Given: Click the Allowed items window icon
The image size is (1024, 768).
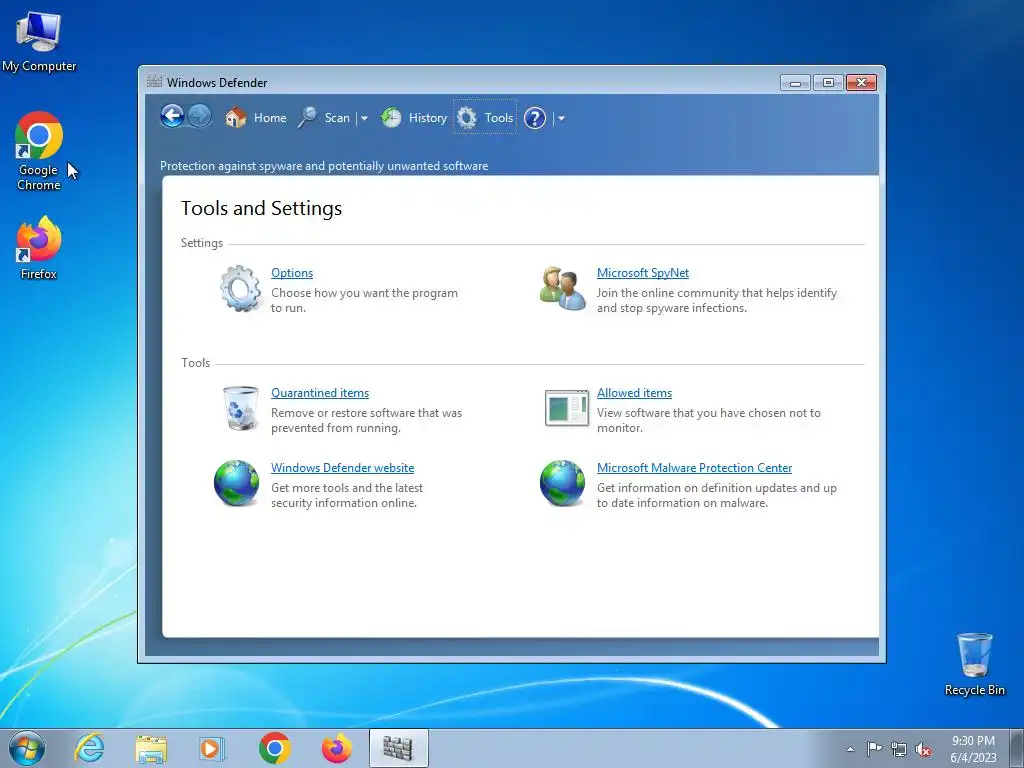Looking at the screenshot, I should tap(567, 408).
